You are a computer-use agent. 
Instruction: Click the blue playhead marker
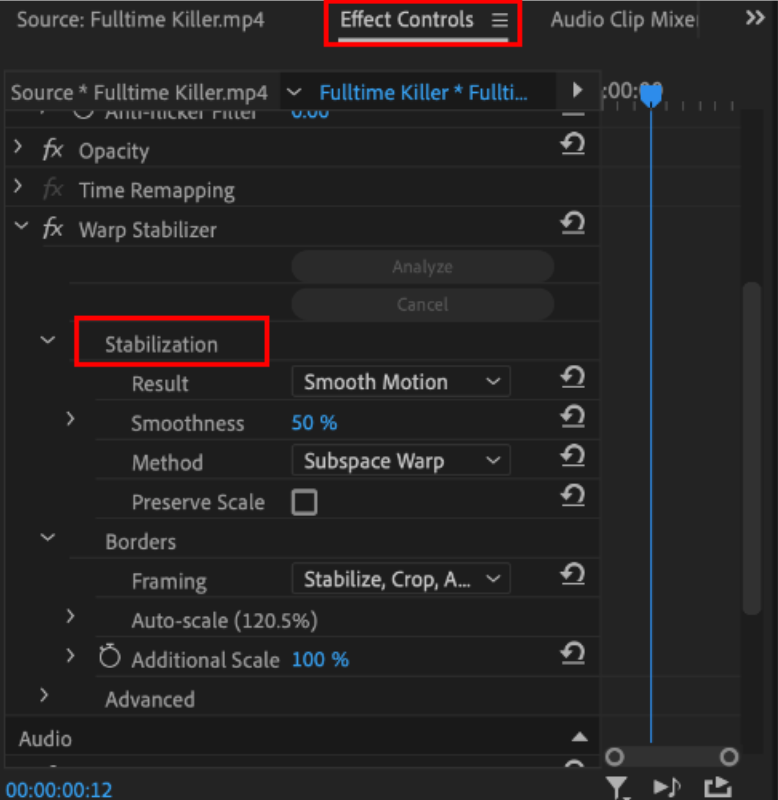pyautogui.click(x=651, y=95)
